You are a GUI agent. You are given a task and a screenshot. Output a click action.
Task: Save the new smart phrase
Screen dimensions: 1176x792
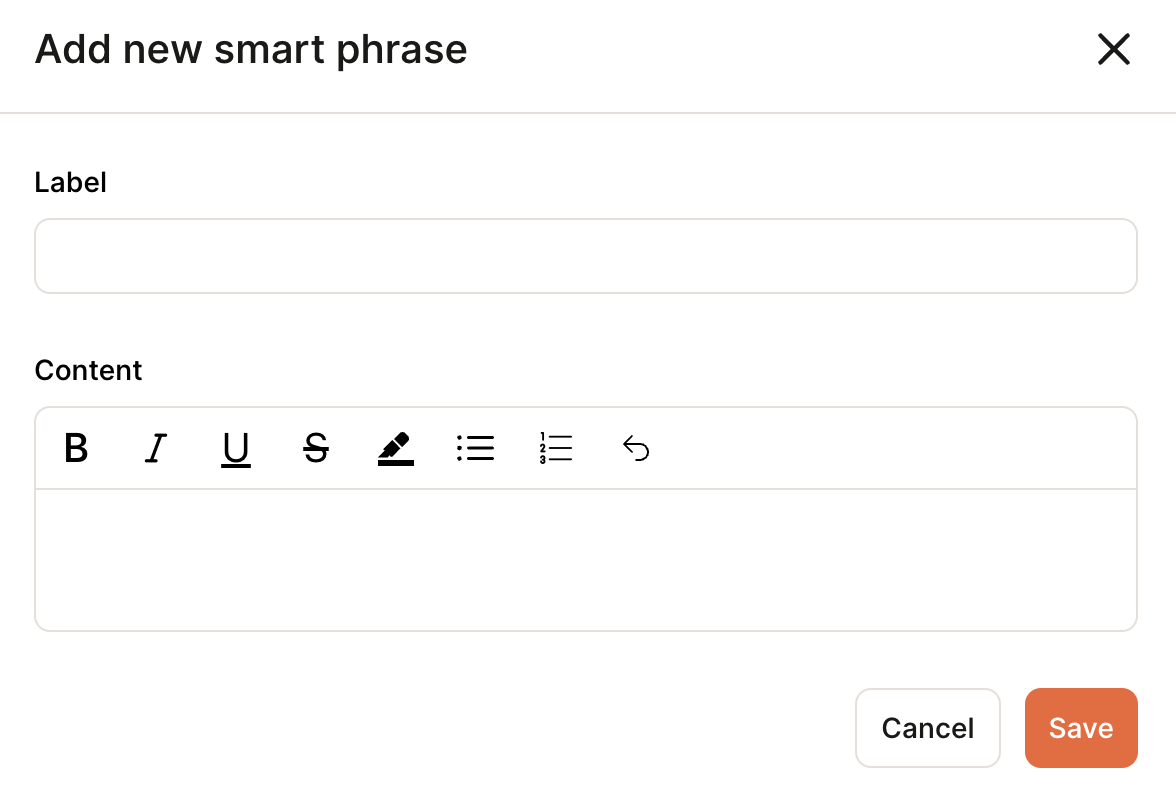tap(1081, 728)
